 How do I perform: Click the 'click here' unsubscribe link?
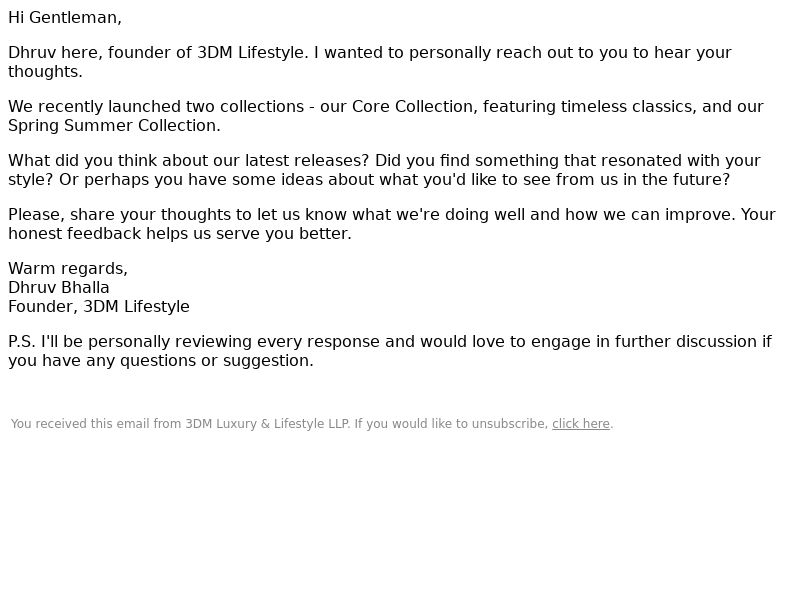click(581, 424)
